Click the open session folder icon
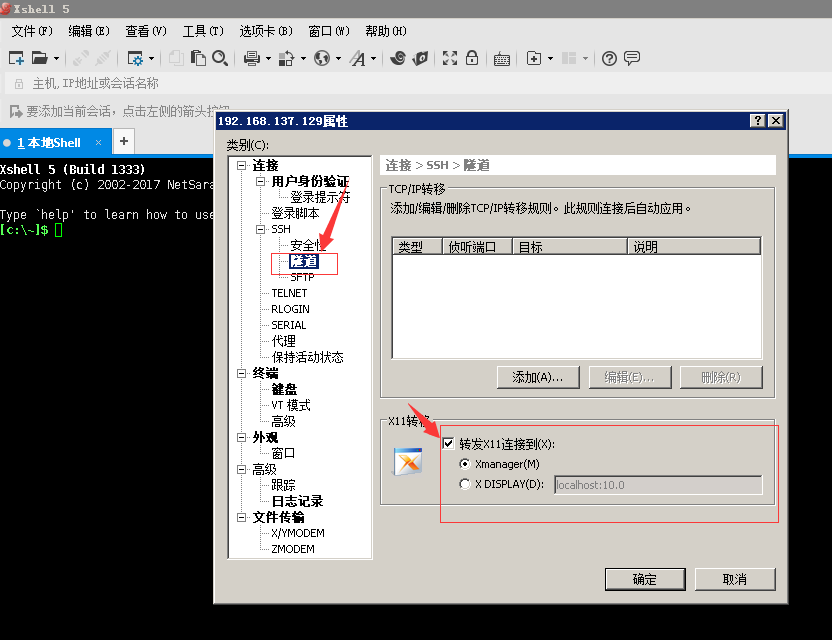 (40, 58)
